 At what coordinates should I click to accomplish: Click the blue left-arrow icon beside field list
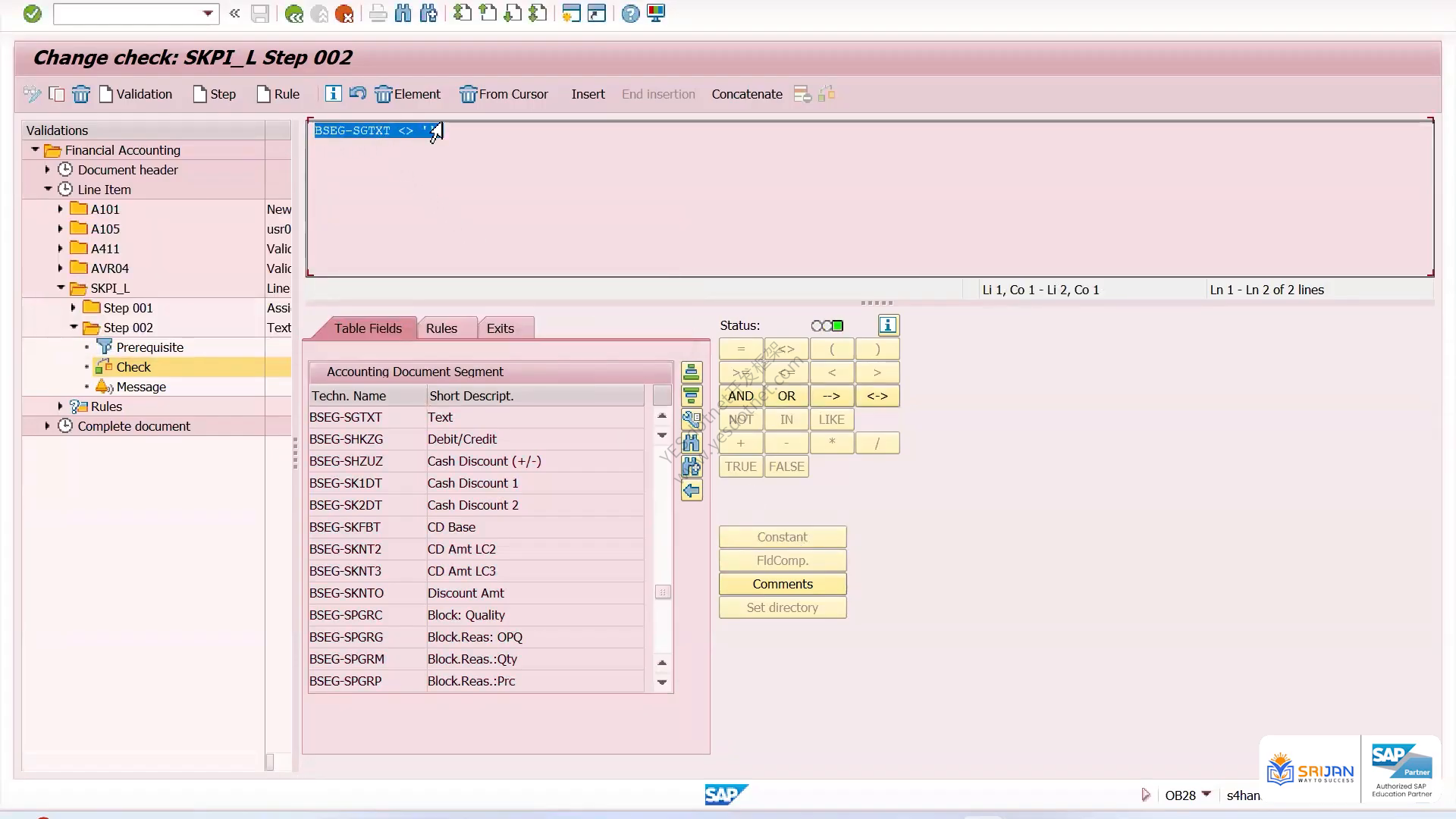pos(692,491)
